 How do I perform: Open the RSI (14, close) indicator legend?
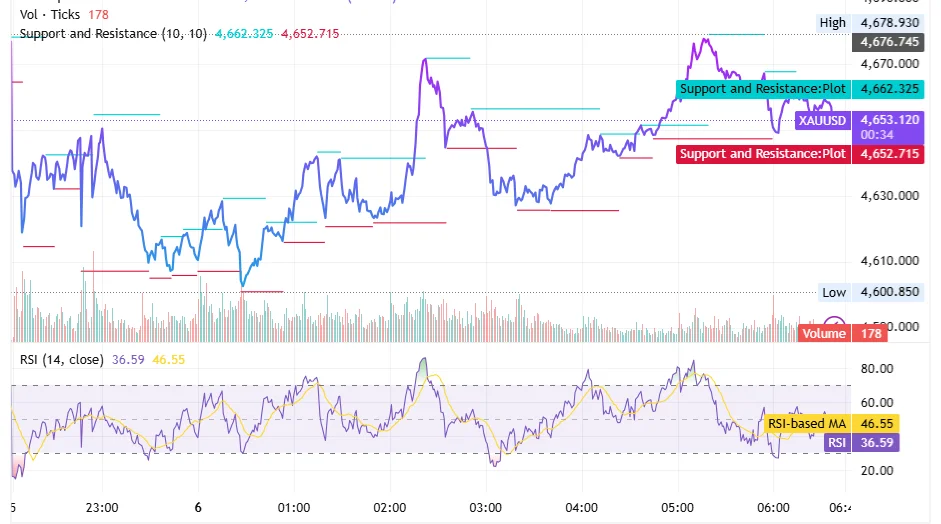point(62,360)
